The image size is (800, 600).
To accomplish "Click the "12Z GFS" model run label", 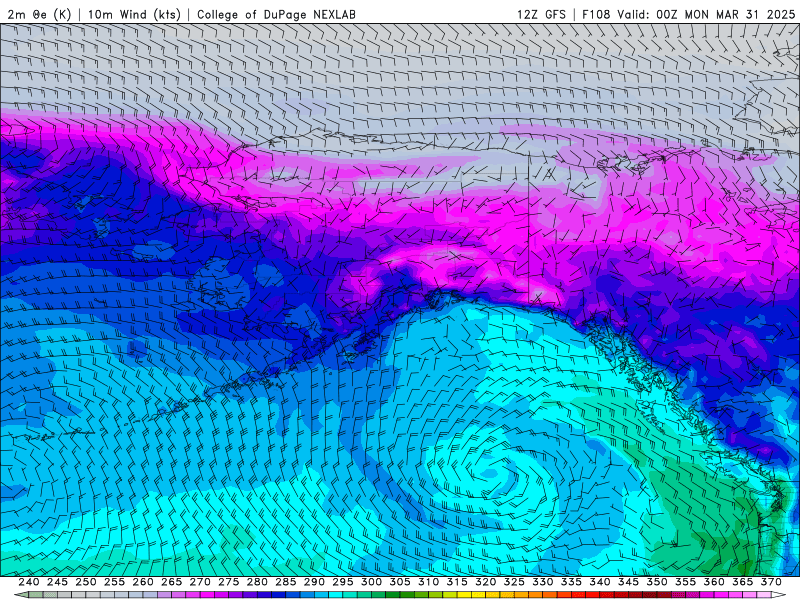I will click(541, 14).
